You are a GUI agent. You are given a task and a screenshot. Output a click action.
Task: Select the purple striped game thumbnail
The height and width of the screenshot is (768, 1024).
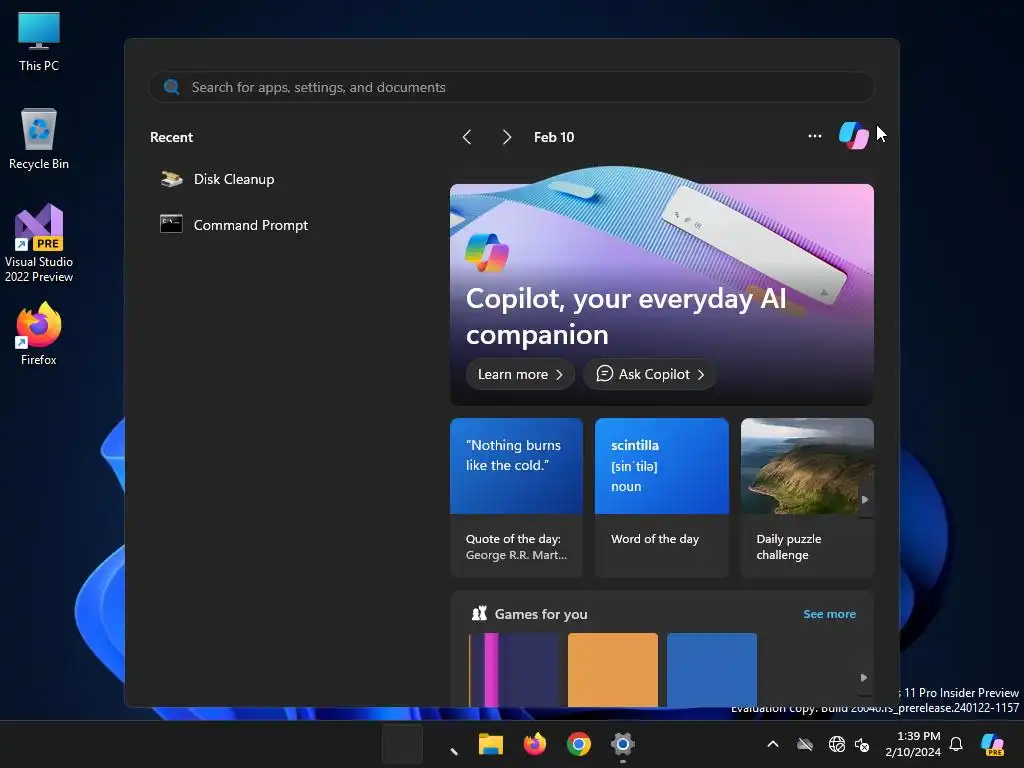[x=514, y=669]
